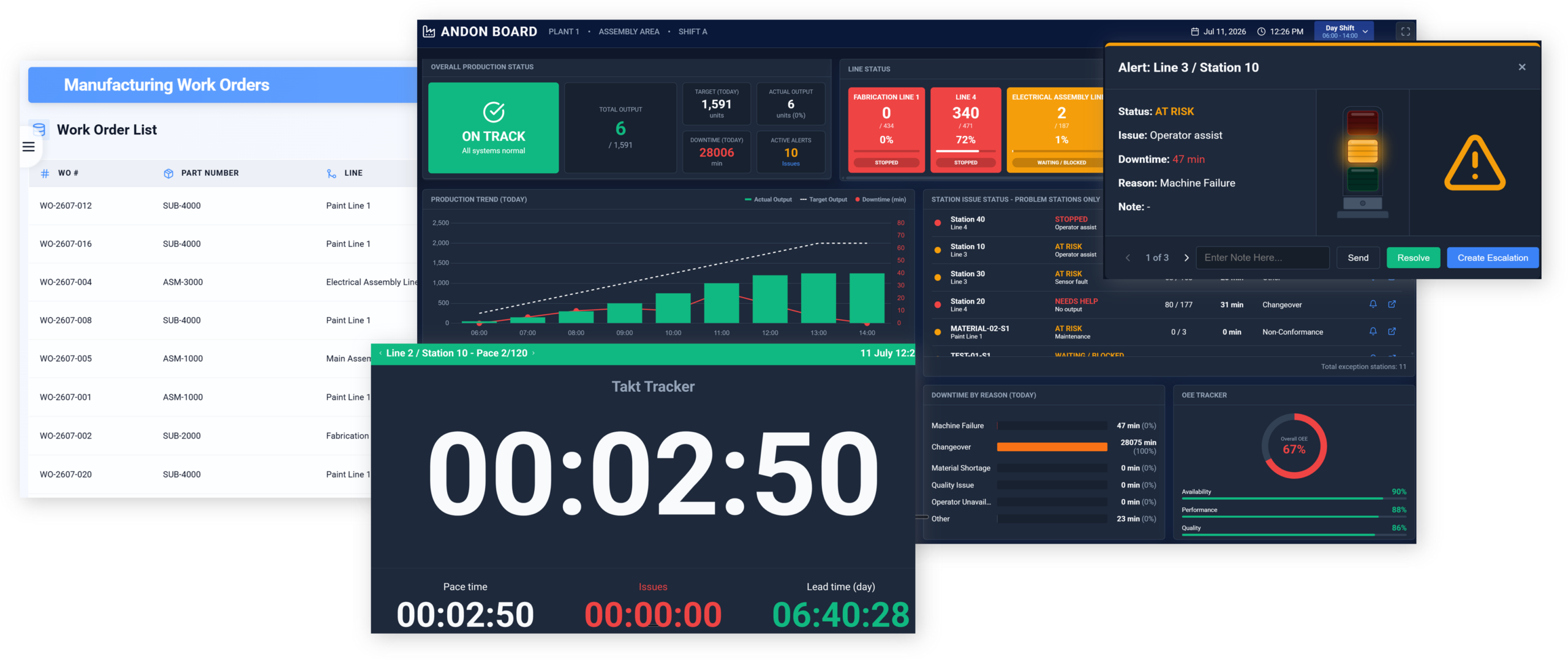Click the Send button in alert
This screenshot has width=1568, height=660.
click(1358, 258)
